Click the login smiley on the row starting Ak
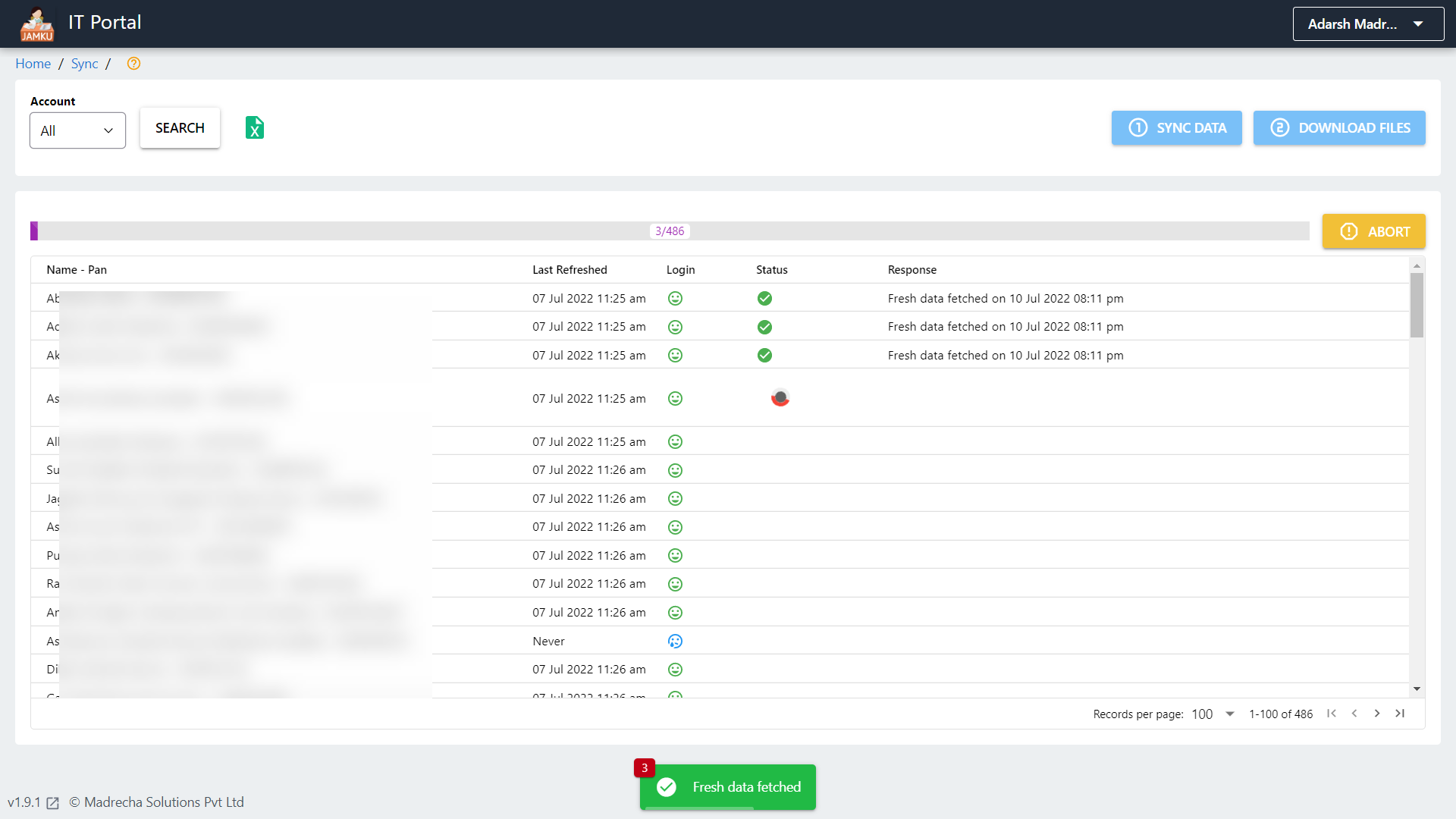This screenshot has height=819, width=1456. click(675, 355)
